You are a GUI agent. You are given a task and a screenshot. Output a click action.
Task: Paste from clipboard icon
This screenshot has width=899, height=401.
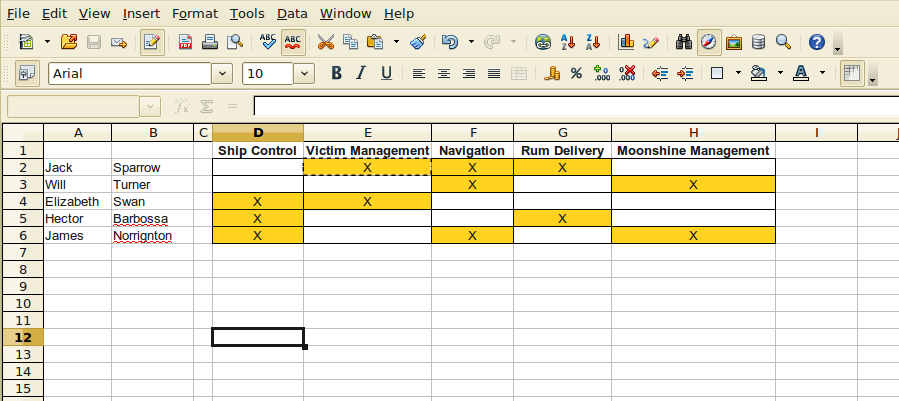coord(375,42)
